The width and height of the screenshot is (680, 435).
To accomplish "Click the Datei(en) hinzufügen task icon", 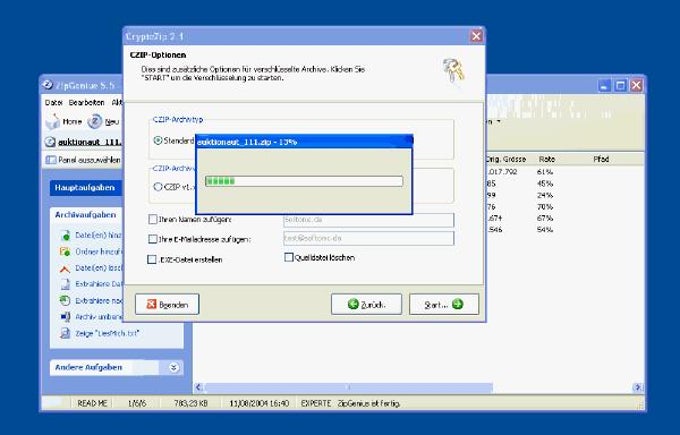I will (x=65, y=235).
